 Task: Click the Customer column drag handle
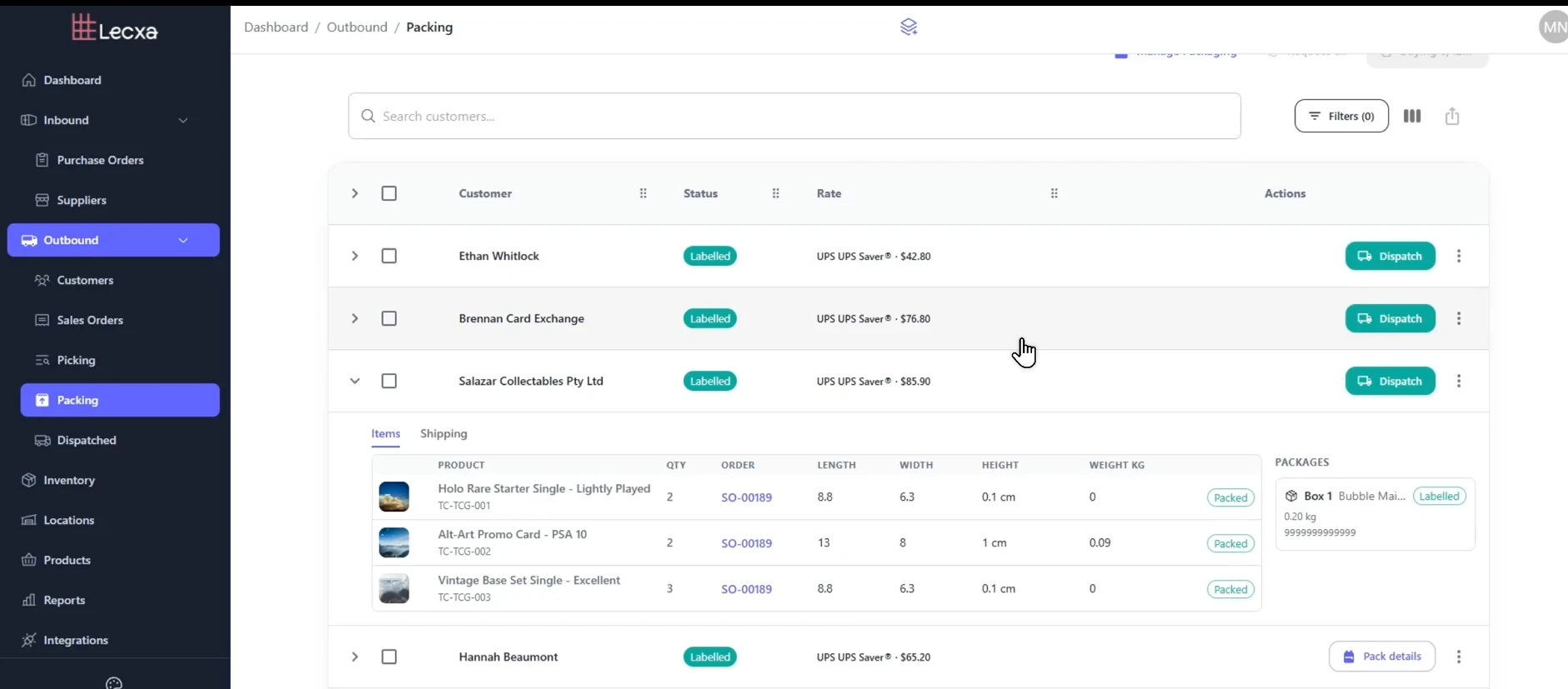(x=643, y=193)
